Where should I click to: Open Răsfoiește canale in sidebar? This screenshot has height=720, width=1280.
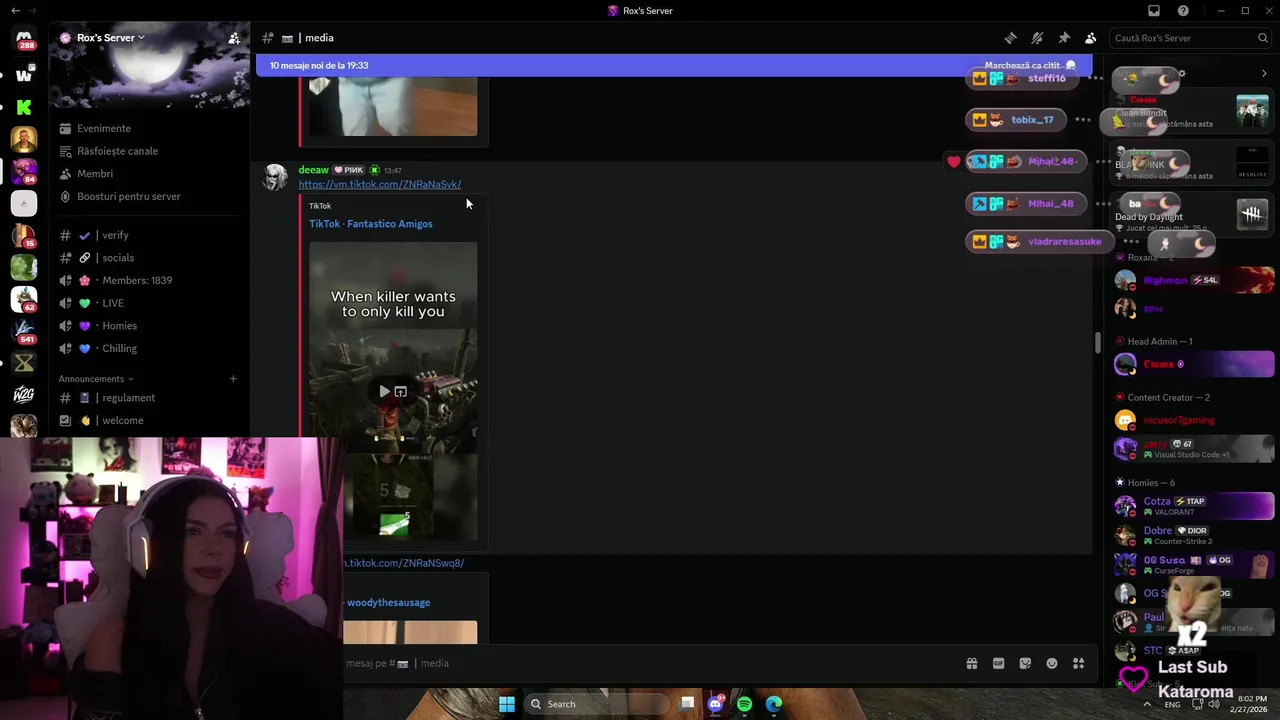point(117,151)
